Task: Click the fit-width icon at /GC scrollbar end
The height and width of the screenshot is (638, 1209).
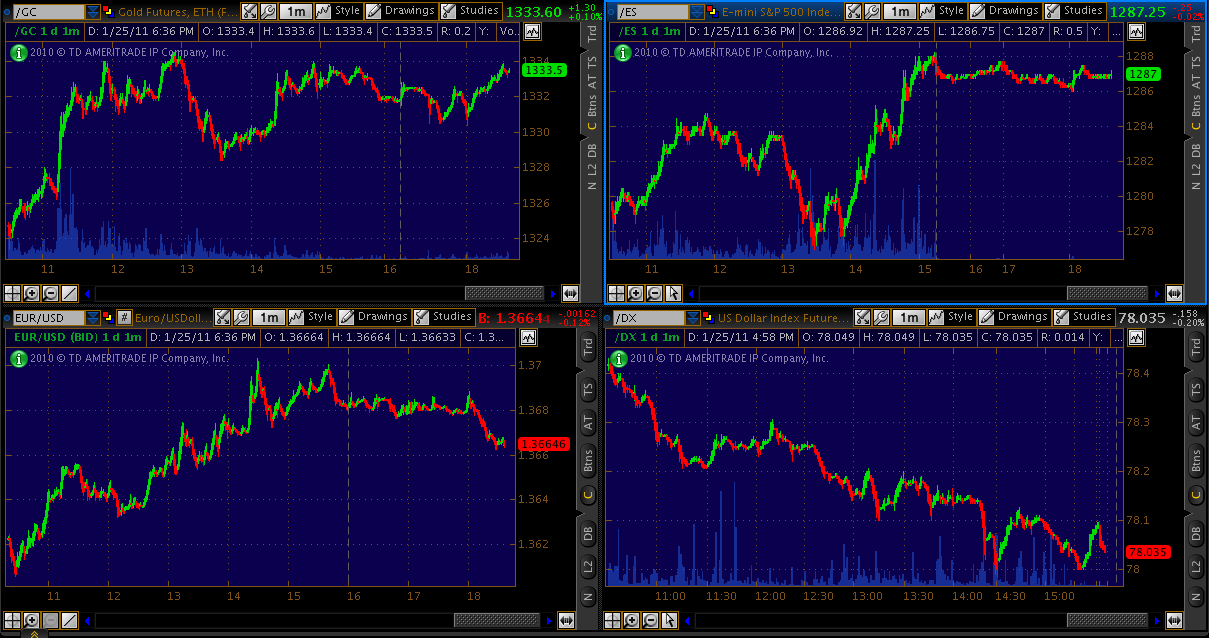Action: coord(571,293)
